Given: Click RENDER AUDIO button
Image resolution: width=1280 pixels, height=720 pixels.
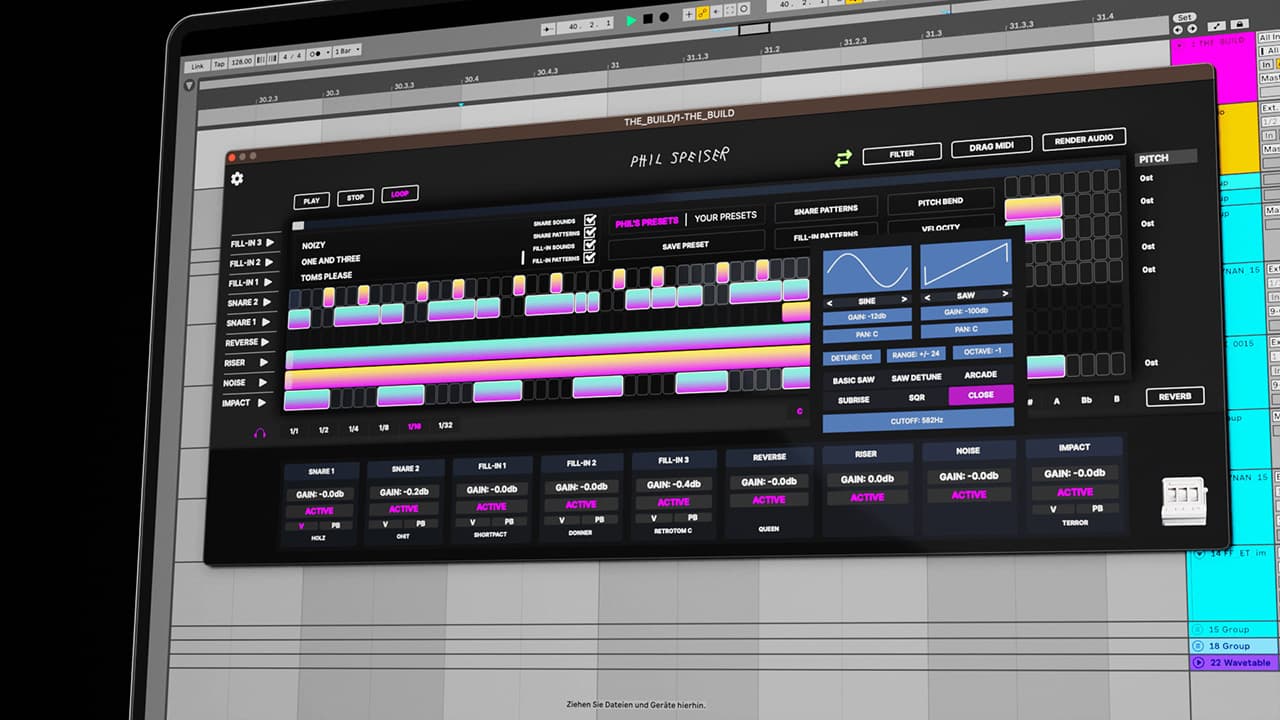Looking at the screenshot, I should [1084, 140].
